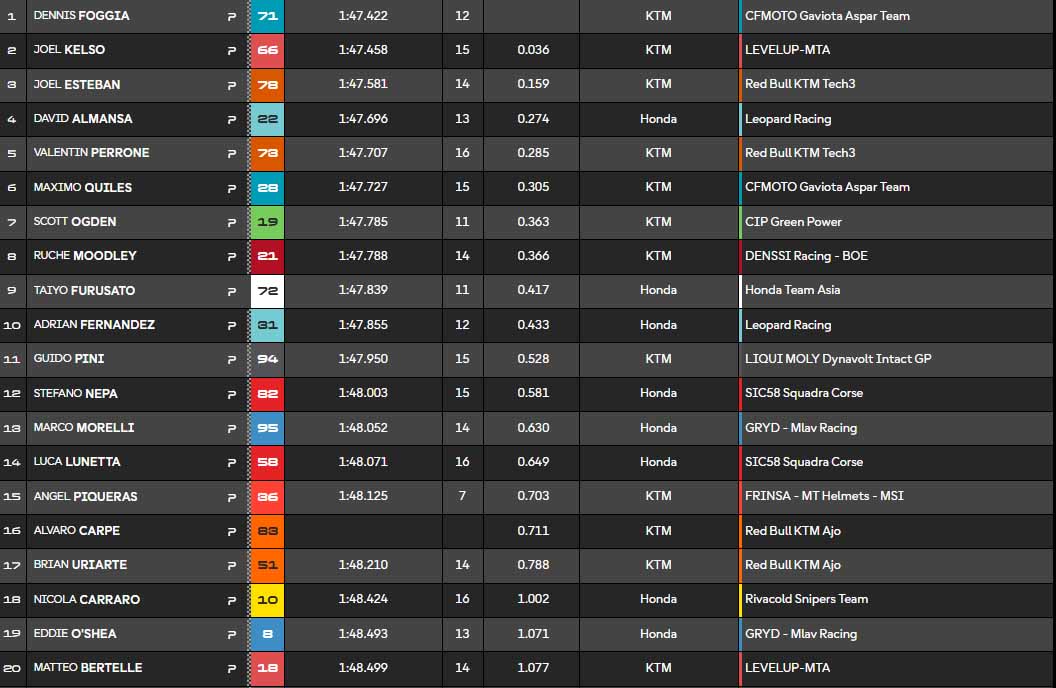The height and width of the screenshot is (688, 1056).
Task: Select LIQUI MOLY Dynavolt Intact GP team
Action: pos(838,359)
